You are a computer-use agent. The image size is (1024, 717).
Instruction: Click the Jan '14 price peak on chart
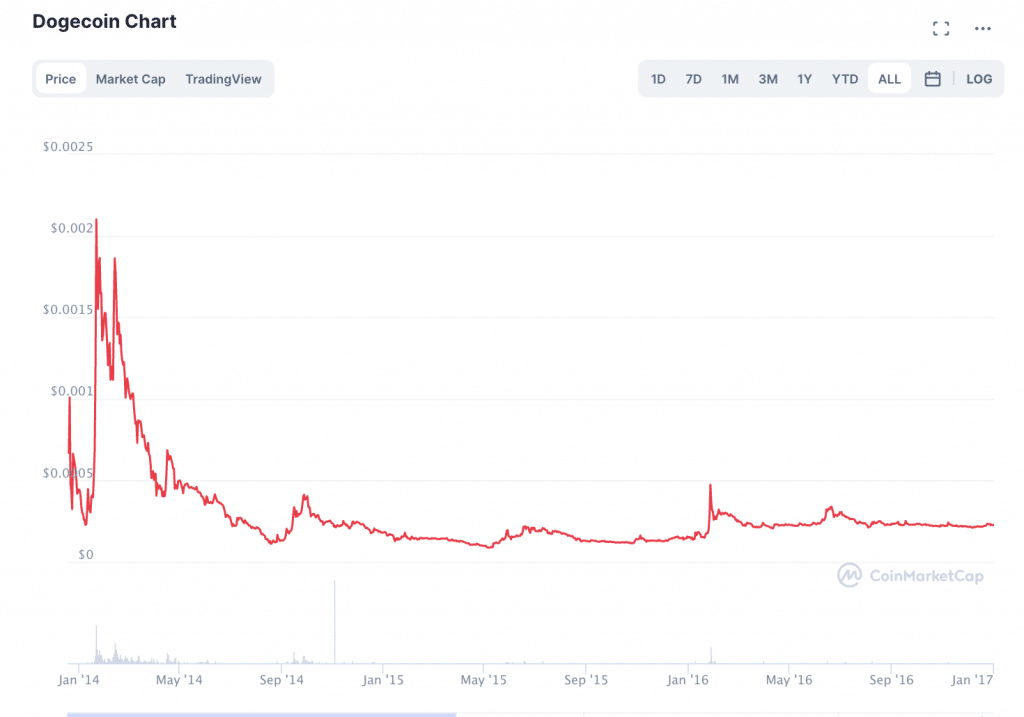(x=96, y=221)
